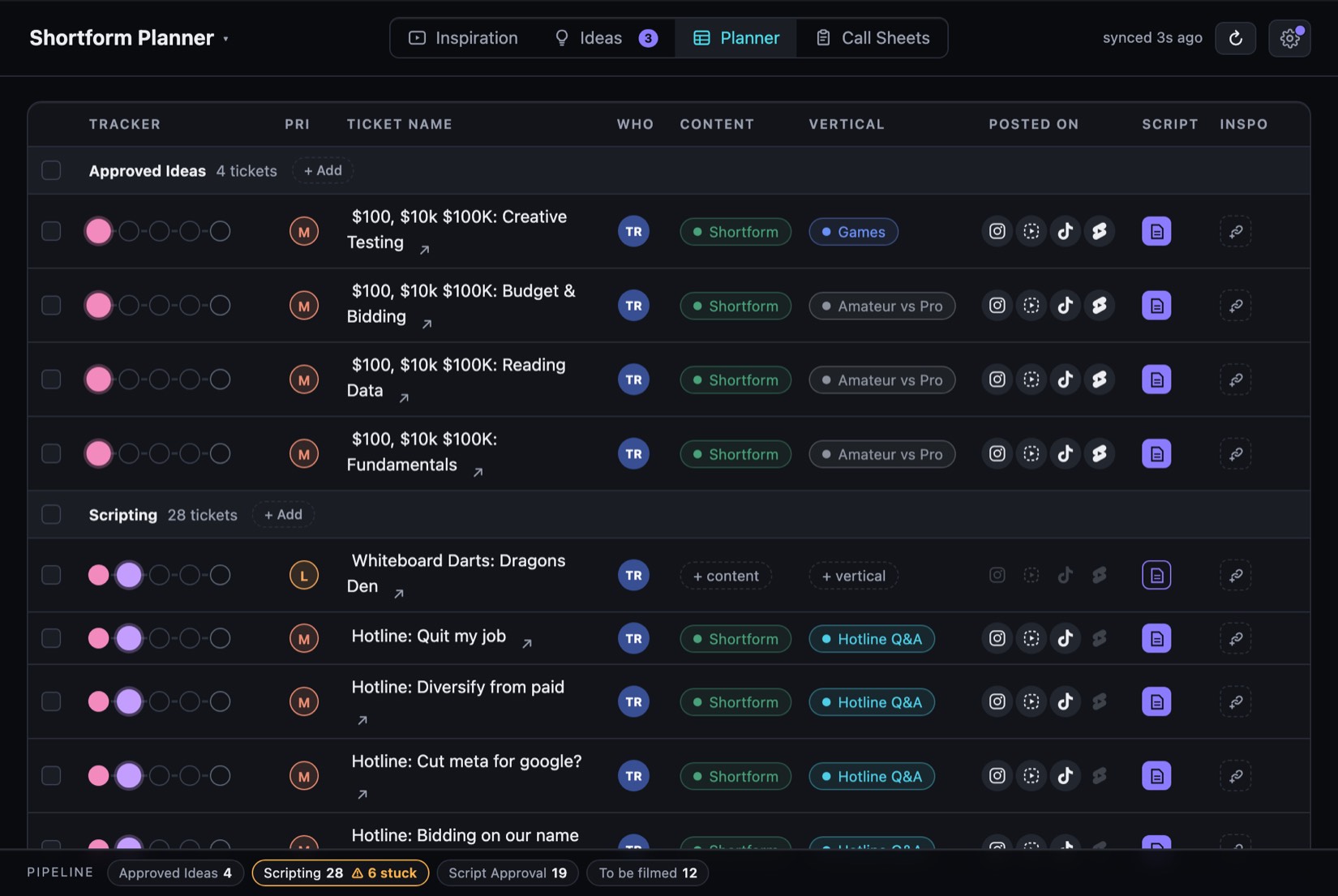Open Creative Testing ticket via arrow icon
Image resolution: width=1338 pixels, height=896 pixels.
coord(424,250)
